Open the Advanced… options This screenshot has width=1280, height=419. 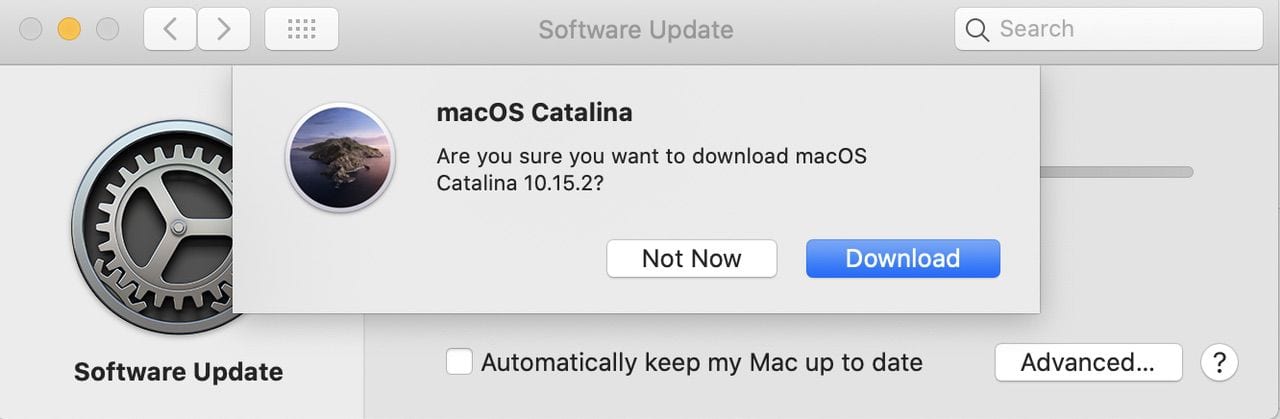click(1088, 362)
